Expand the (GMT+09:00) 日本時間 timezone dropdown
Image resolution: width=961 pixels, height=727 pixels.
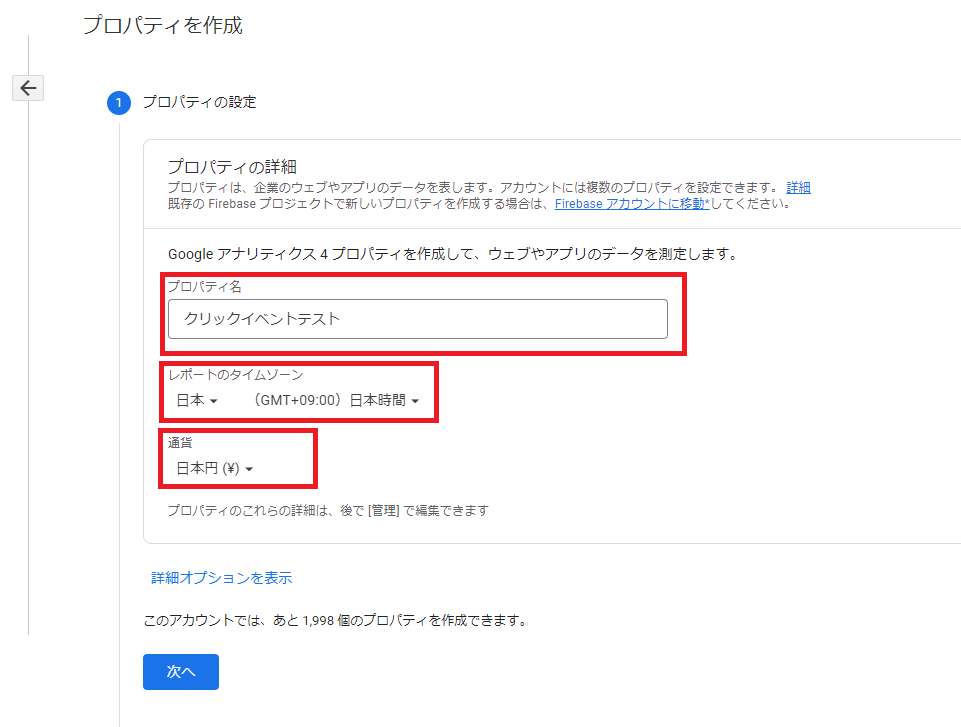tap(336, 400)
